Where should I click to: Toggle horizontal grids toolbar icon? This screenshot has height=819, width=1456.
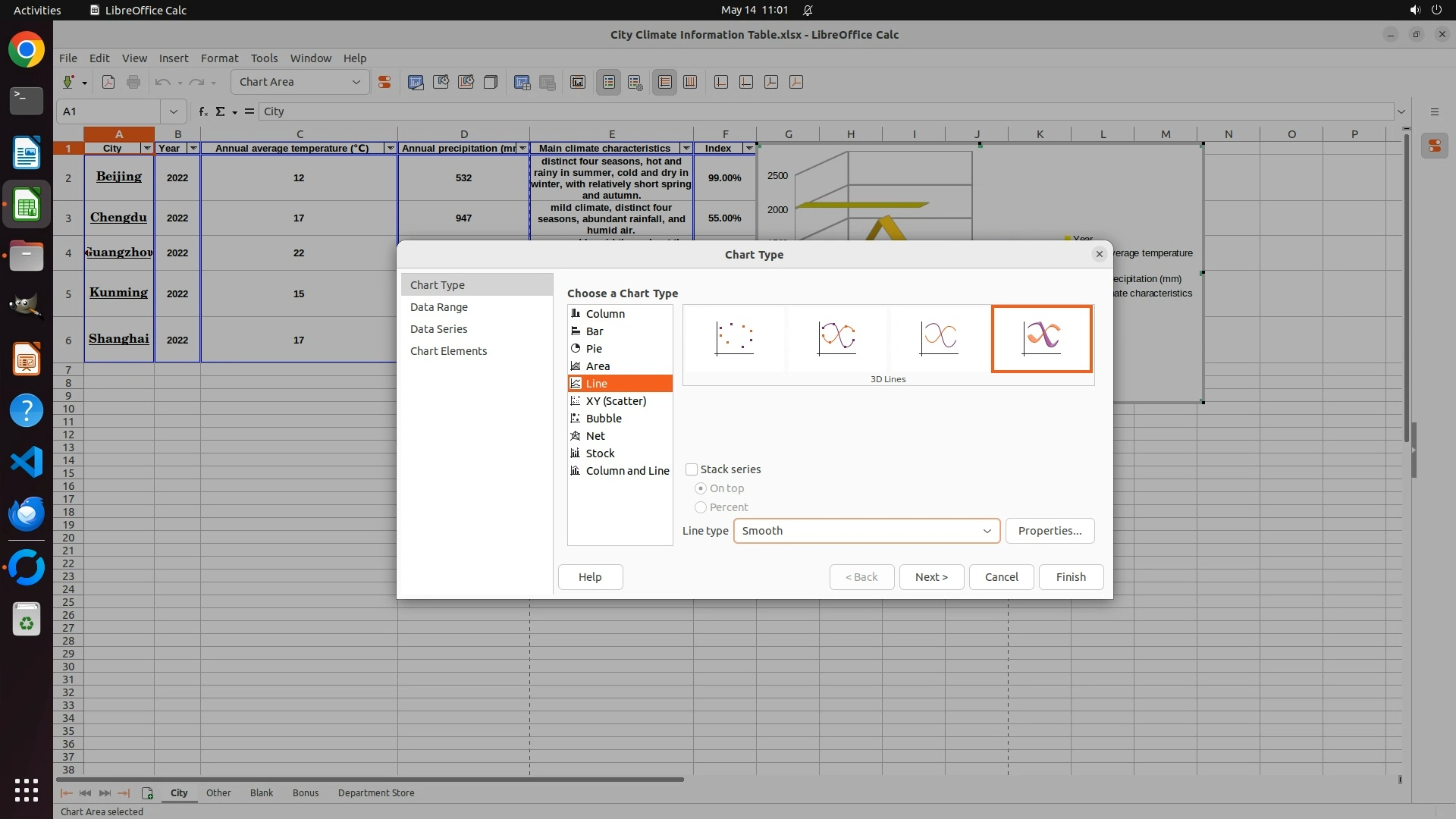[x=665, y=82]
